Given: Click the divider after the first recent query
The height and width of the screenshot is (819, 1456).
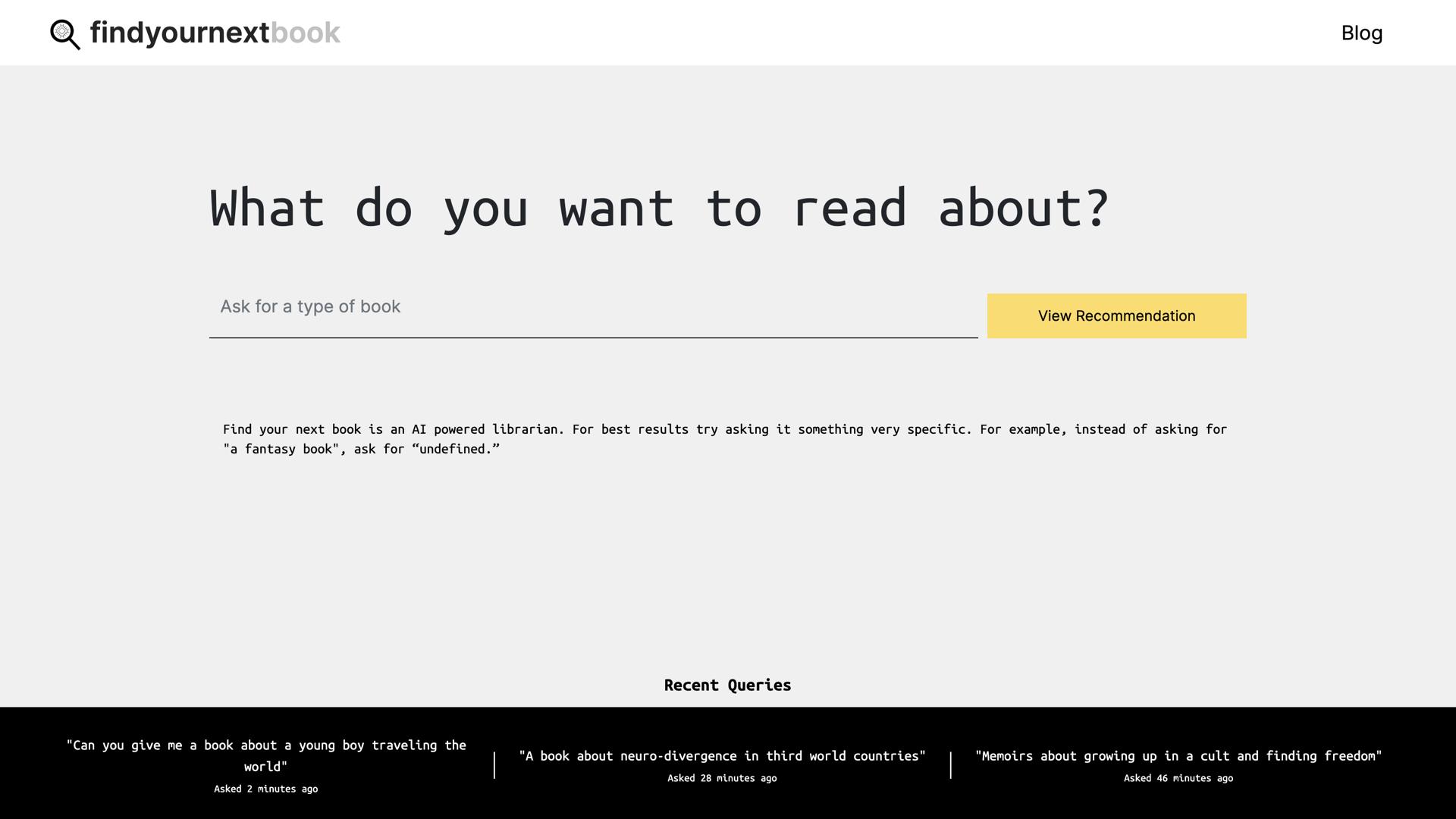Looking at the screenshot, I should [x=495, y=765].
